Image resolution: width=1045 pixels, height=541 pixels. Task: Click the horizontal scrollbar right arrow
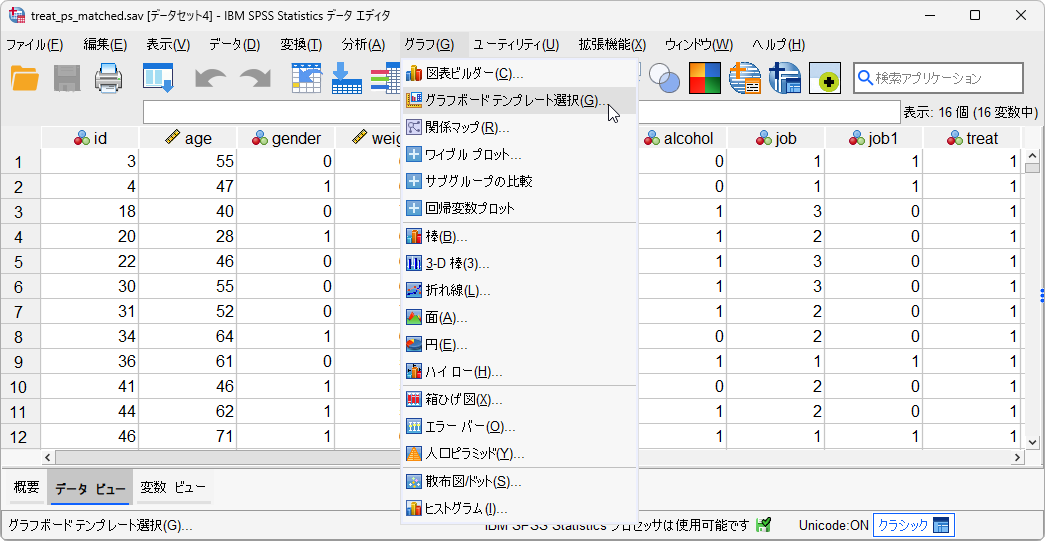(x=1018, y=457)
